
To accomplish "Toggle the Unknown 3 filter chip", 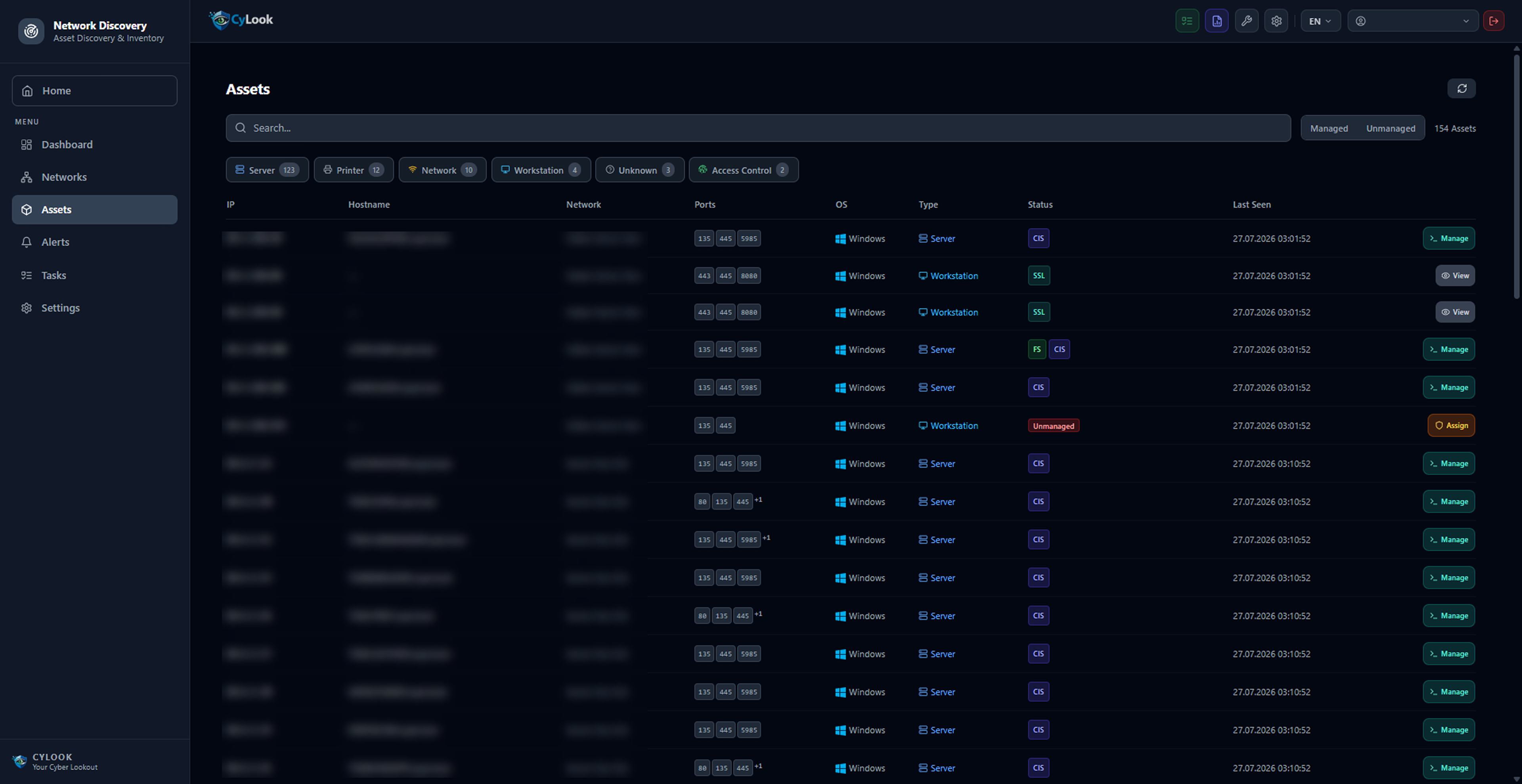I will click(x=640, y=170).
